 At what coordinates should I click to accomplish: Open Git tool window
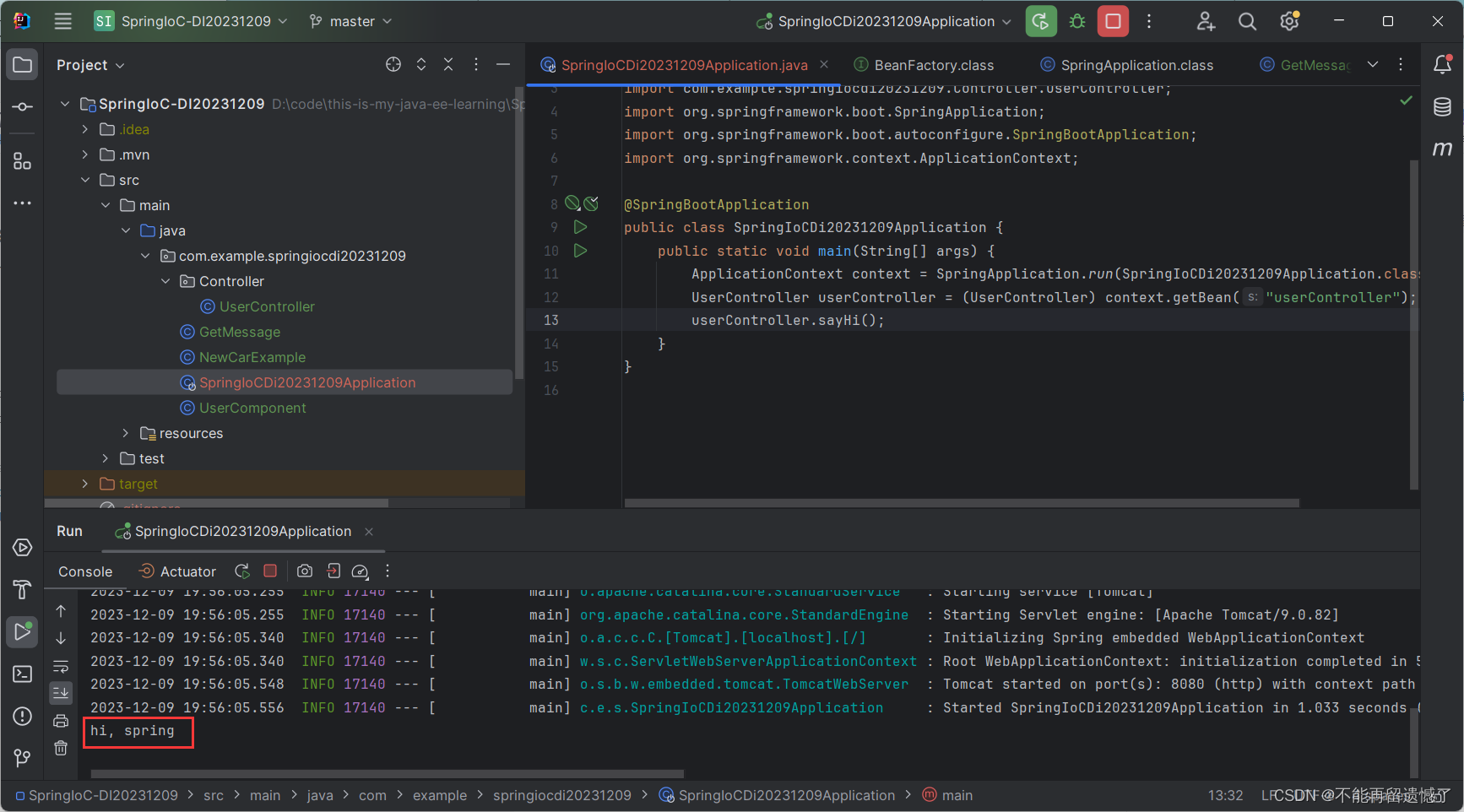click(23, 758)
